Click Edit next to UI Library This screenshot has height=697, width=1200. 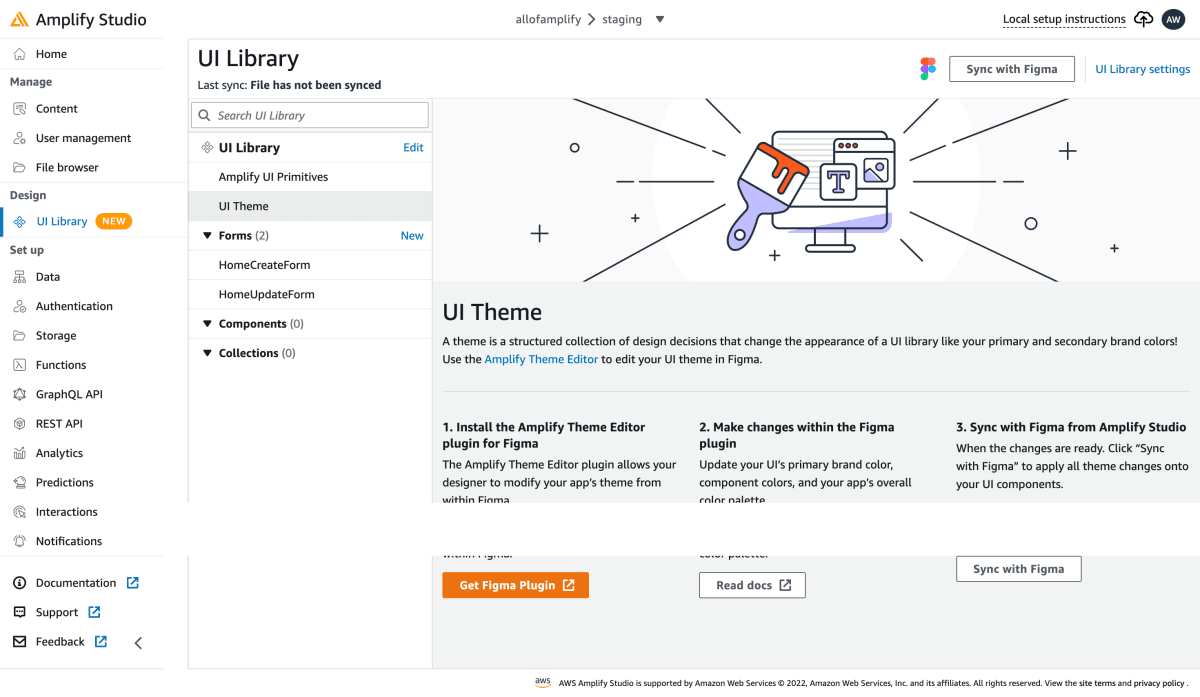tap(413, 148)
